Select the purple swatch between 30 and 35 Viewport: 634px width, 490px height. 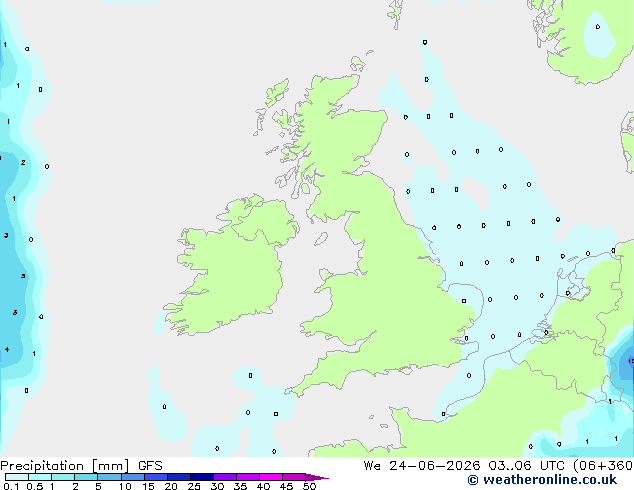point(225,477)
